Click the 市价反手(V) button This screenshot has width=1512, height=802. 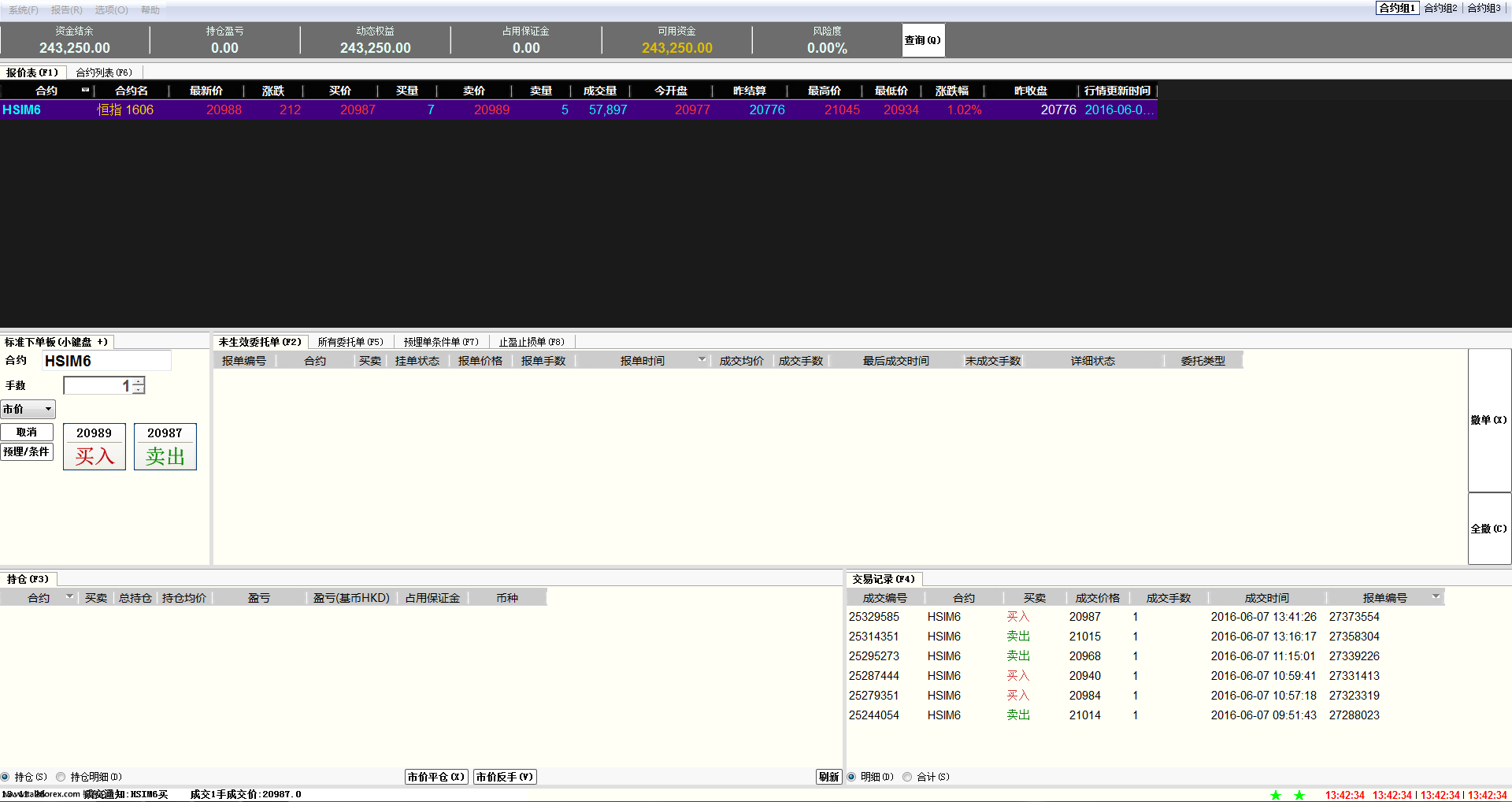tap(505, 777)
